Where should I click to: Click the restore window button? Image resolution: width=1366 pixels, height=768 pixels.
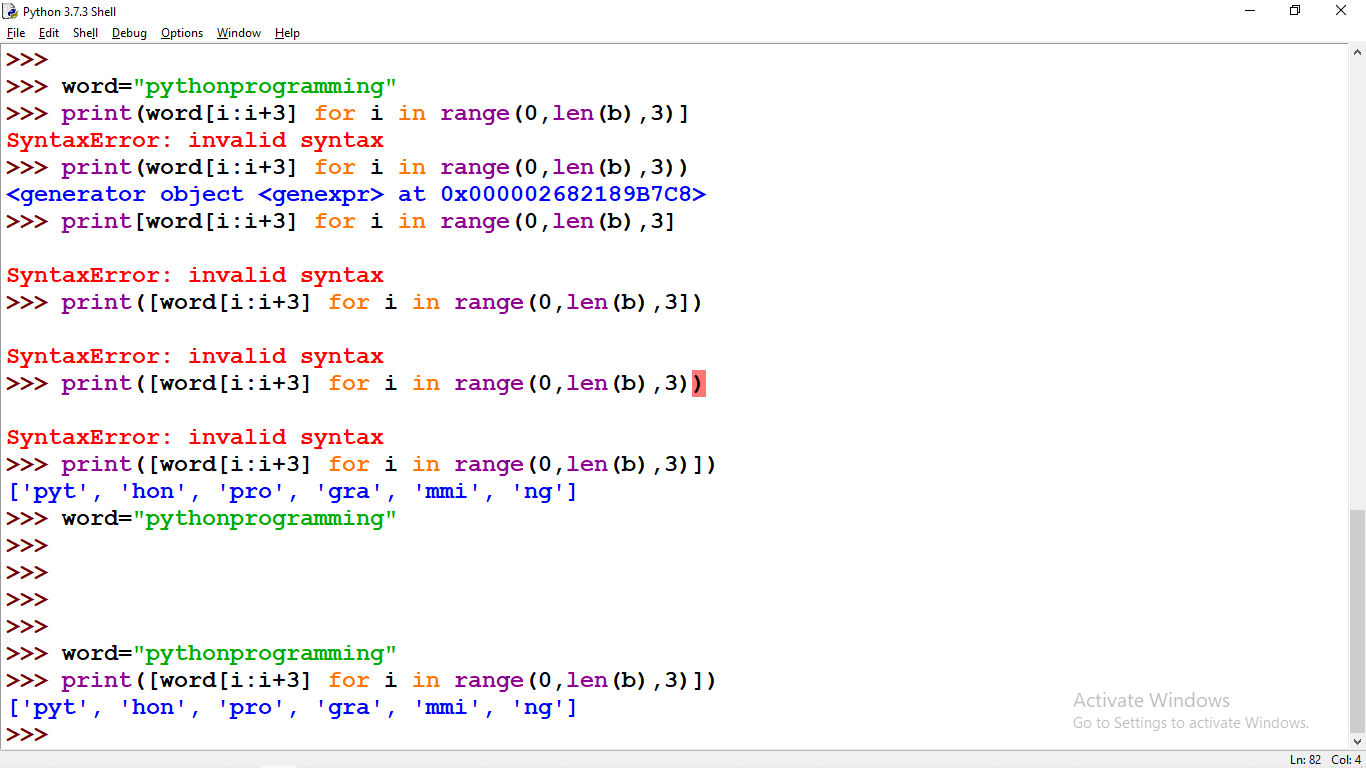1294,10
